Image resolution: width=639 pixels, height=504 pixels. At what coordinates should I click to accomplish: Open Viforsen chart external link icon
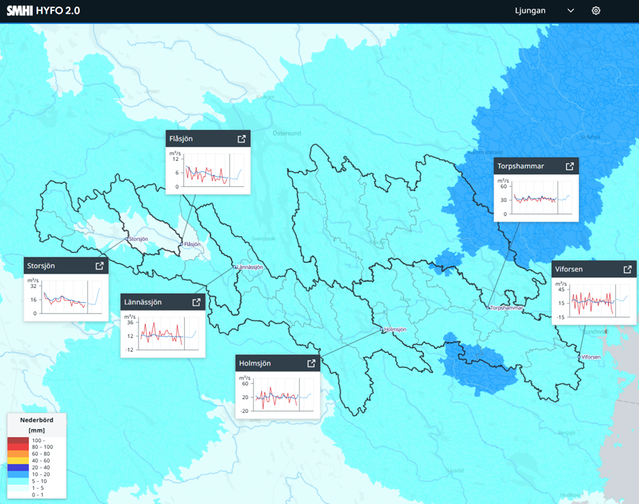628,269
